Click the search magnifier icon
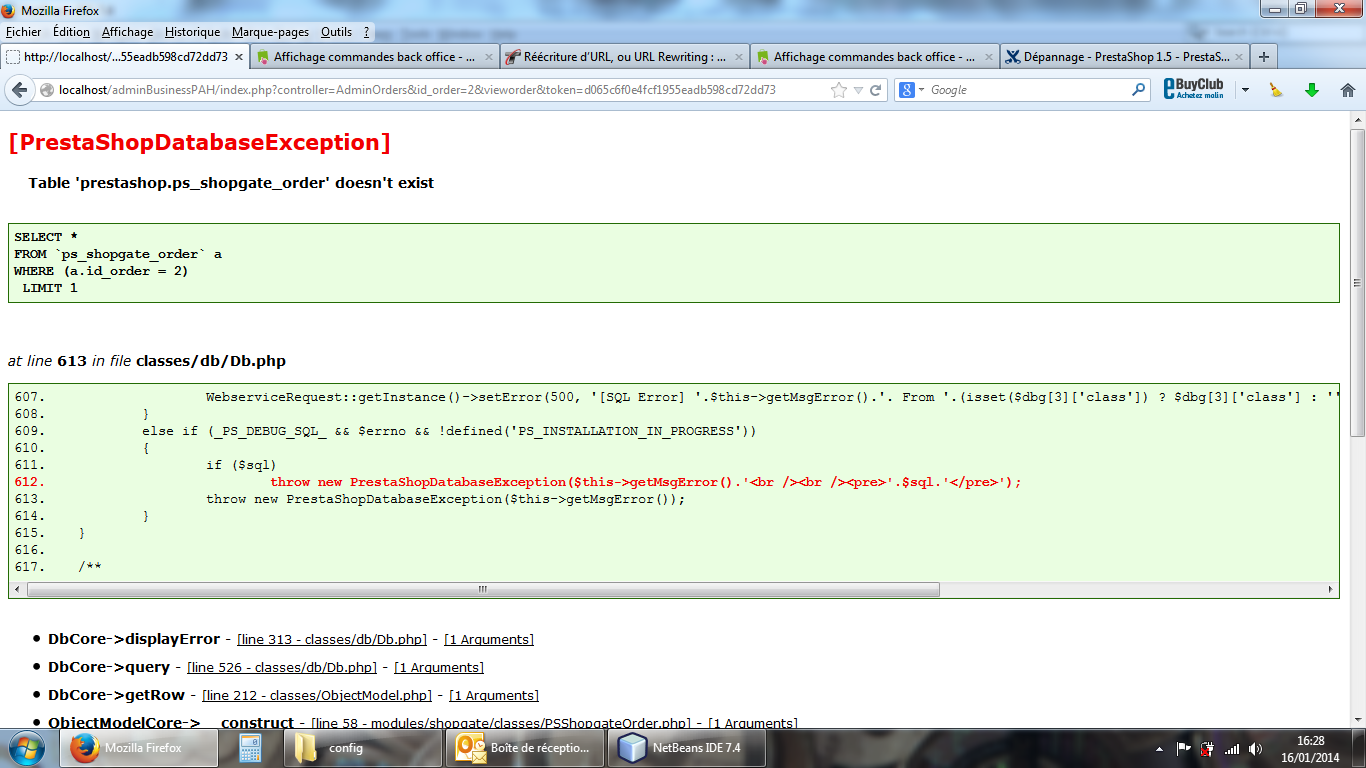This screenshot has height=768, width=1366. click(x=1138, y=90)
